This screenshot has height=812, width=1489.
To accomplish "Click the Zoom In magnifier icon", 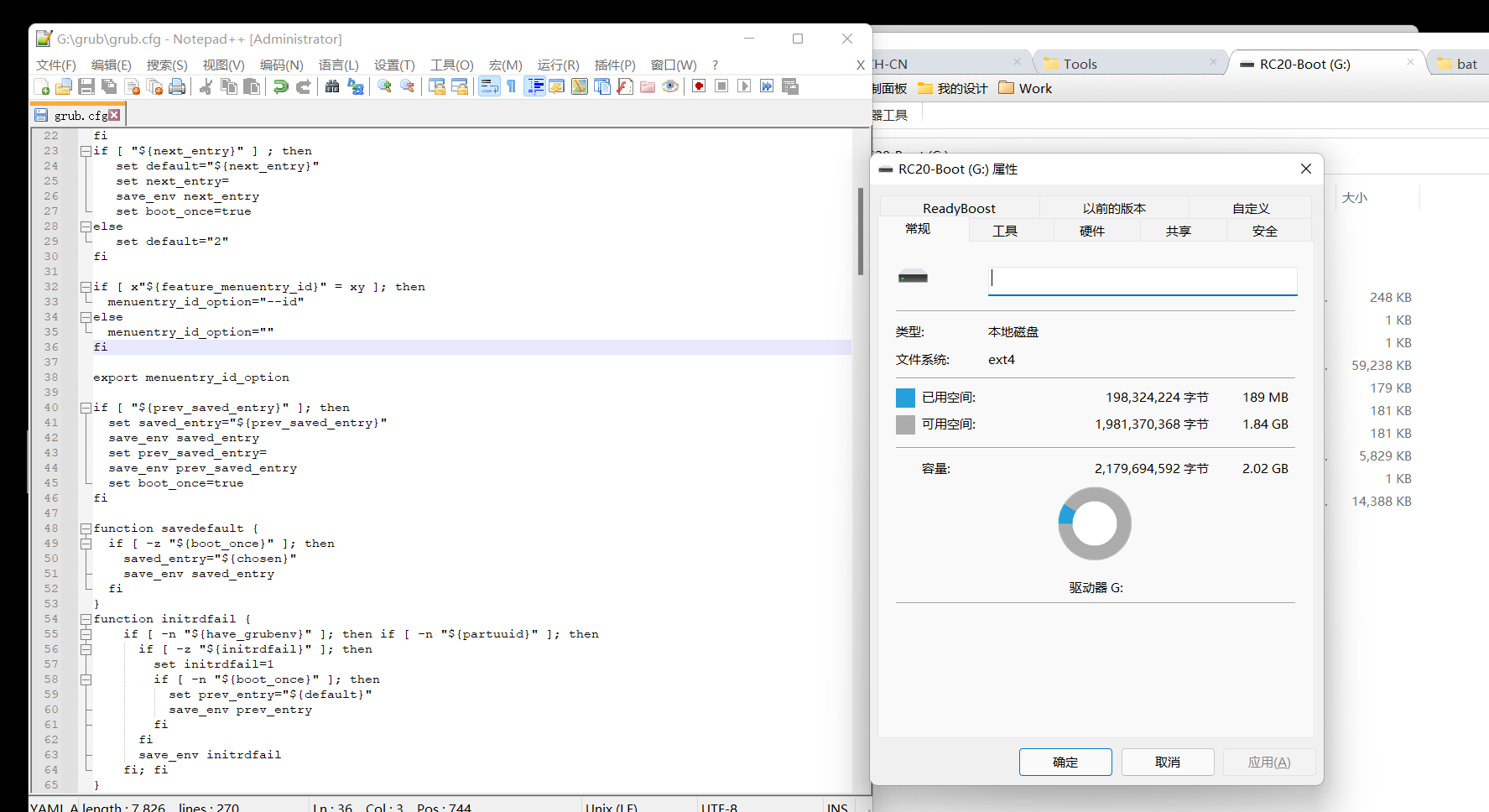I will tap(384, 86).
